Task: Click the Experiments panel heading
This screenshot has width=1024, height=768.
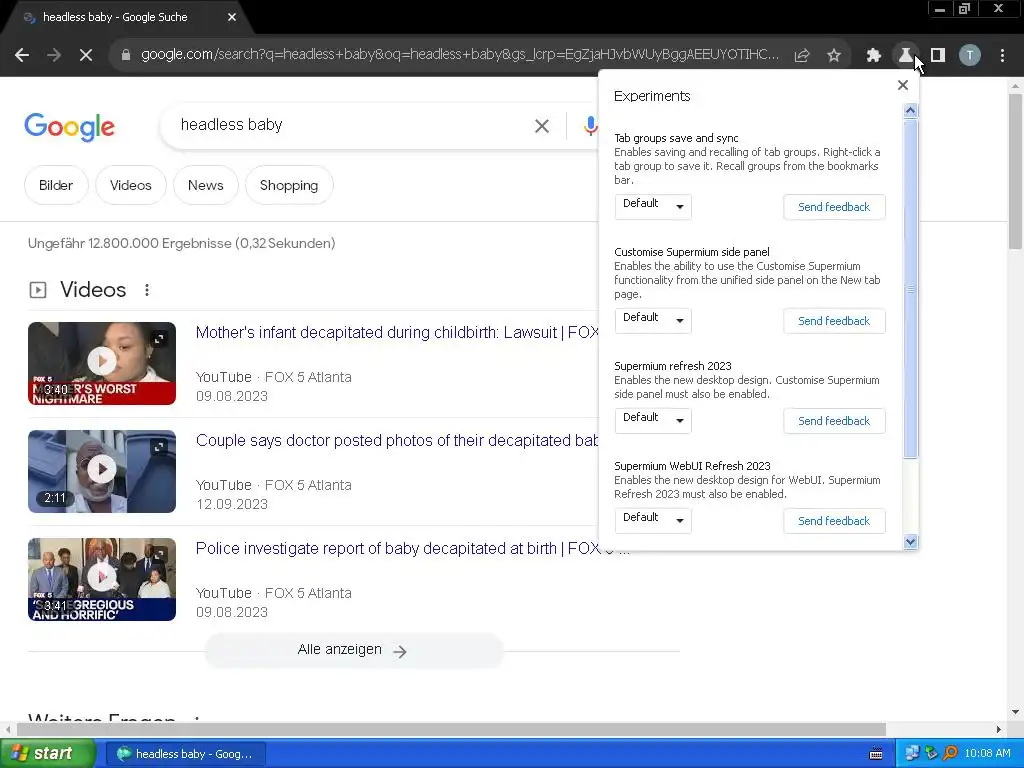Action: pyautogui.click(x=652, y=96)
